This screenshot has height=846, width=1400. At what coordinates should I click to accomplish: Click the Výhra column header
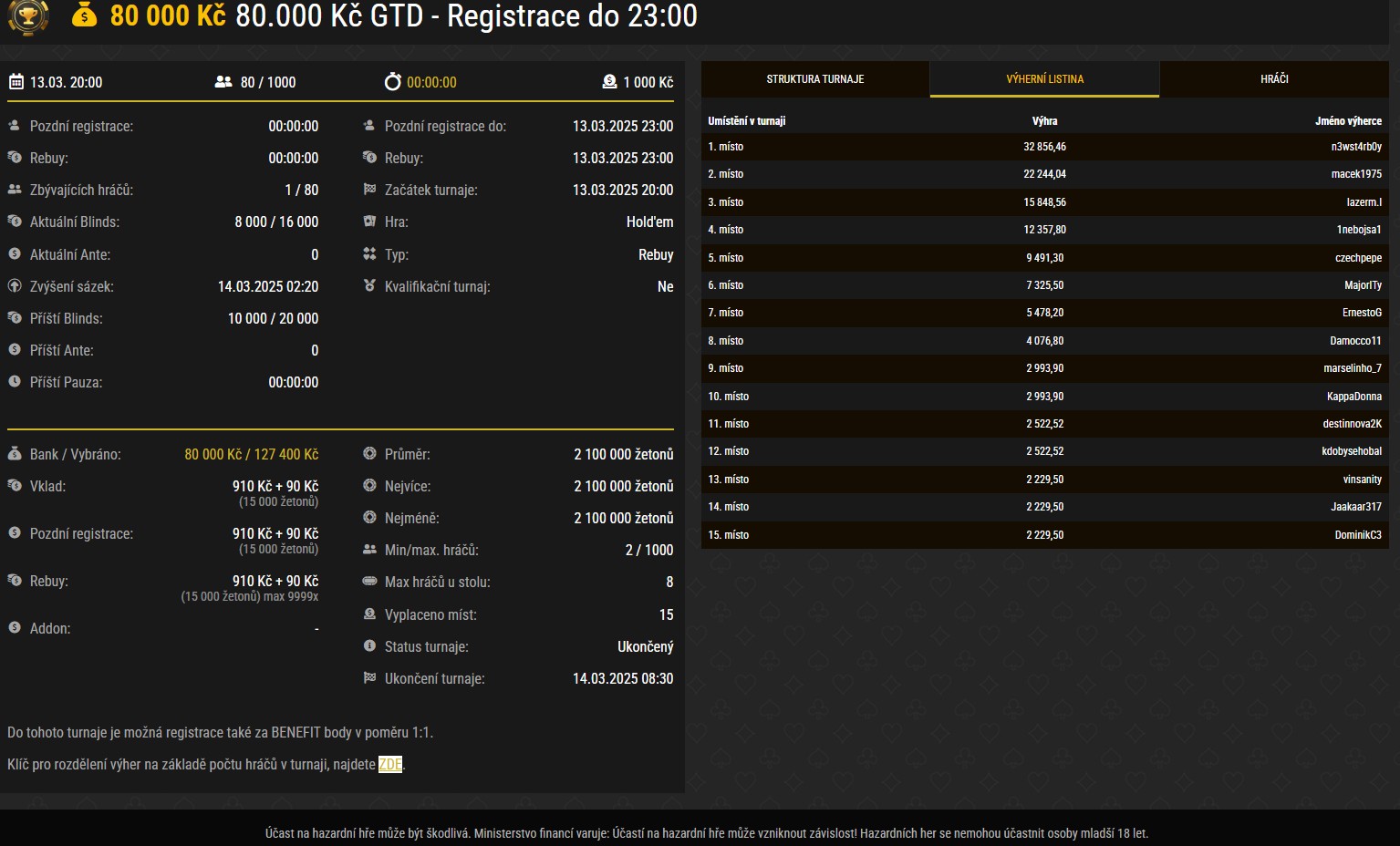[x=1045, y=121]
